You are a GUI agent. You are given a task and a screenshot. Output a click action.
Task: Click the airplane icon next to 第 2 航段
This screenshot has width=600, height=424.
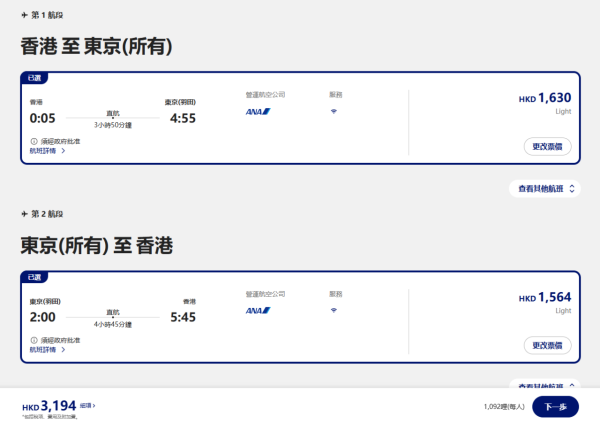click(24, 214)
